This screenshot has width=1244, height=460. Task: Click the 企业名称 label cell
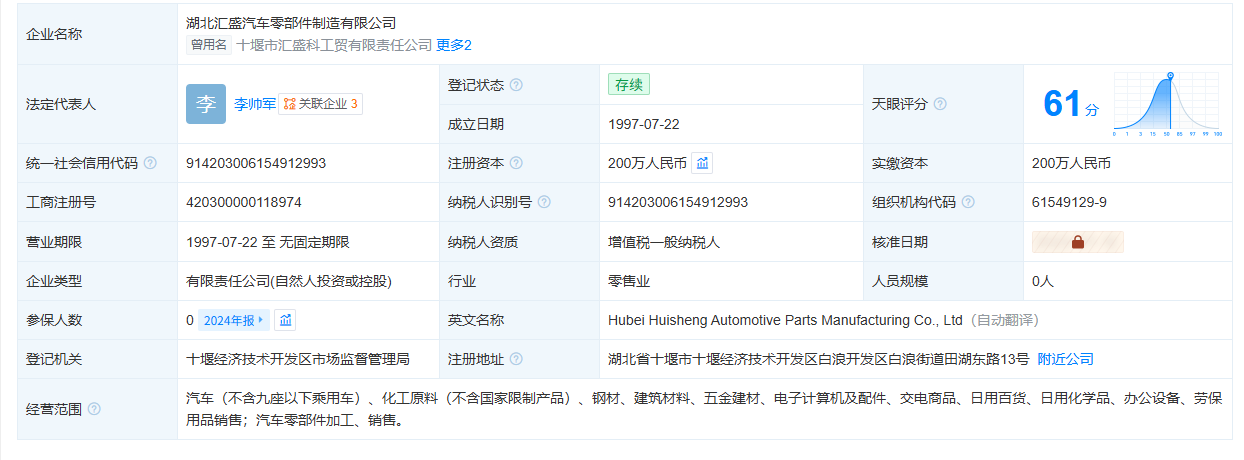[x=98, y=34]
